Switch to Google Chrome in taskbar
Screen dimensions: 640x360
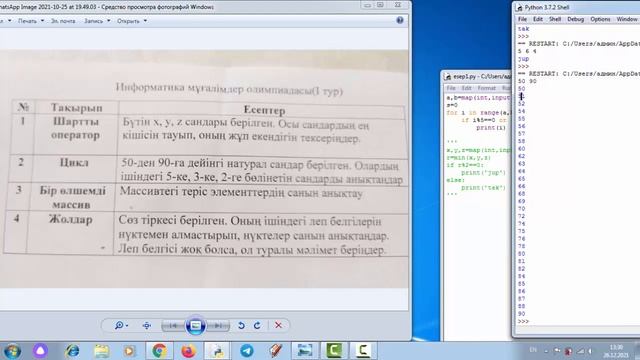coord(159,351)
